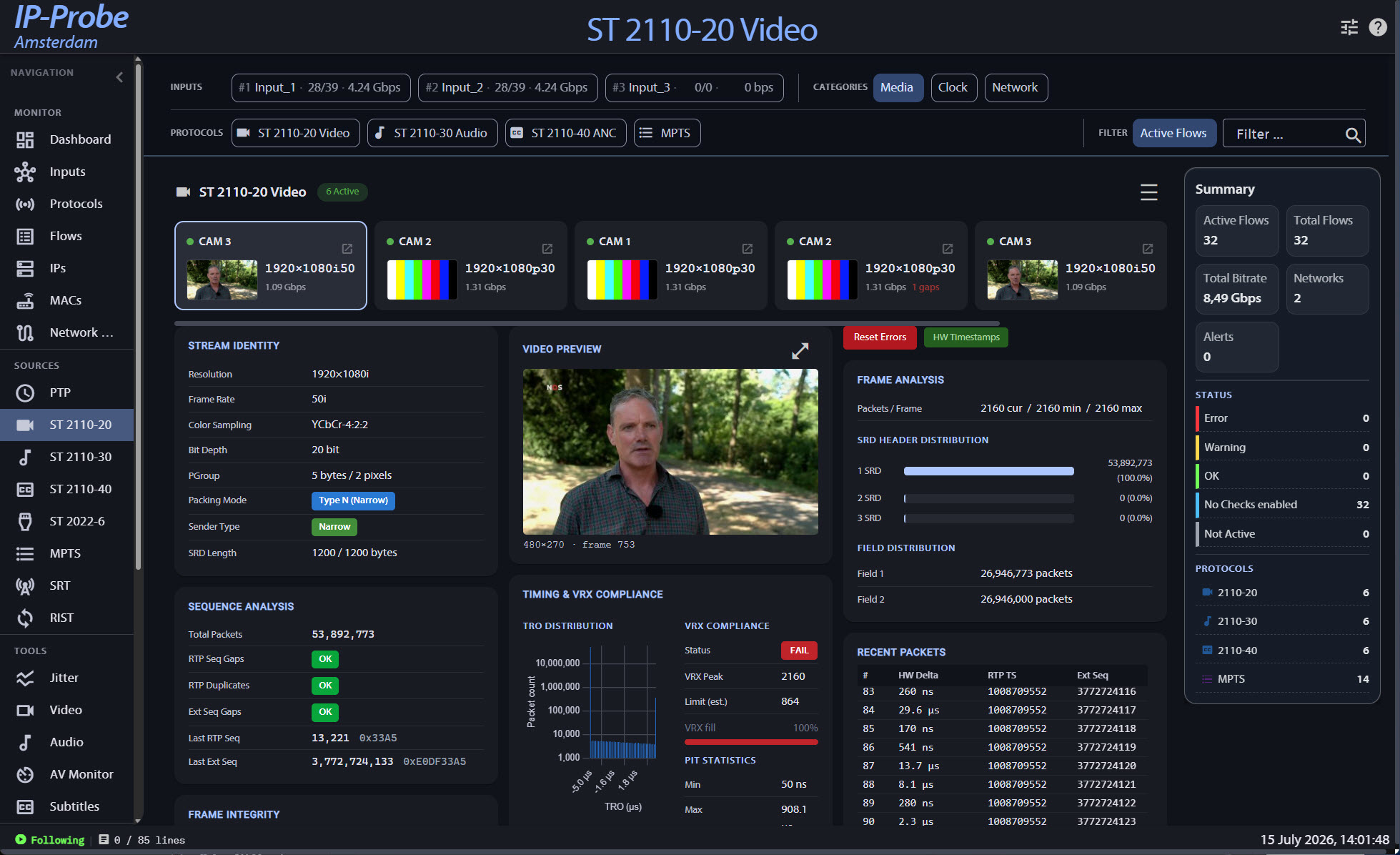Select MPTS protocol tab
This screenshot has height=855, width=1400.
point(667,133)
